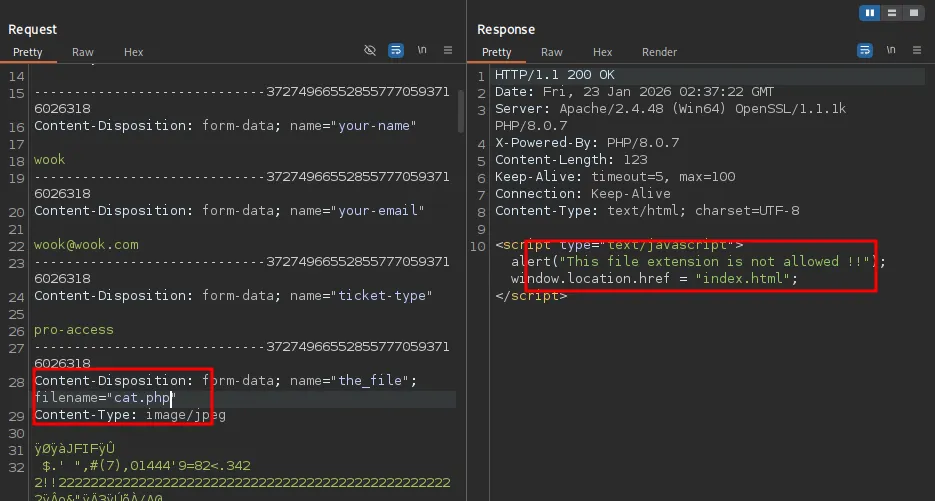
Task: Switch to top-bottom split layout view
Action: pyautogui.click(x=891, y=13)
